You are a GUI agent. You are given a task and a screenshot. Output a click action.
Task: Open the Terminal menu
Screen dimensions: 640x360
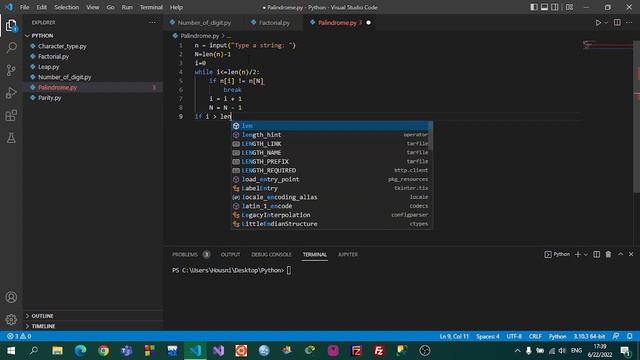coord(151,7)
